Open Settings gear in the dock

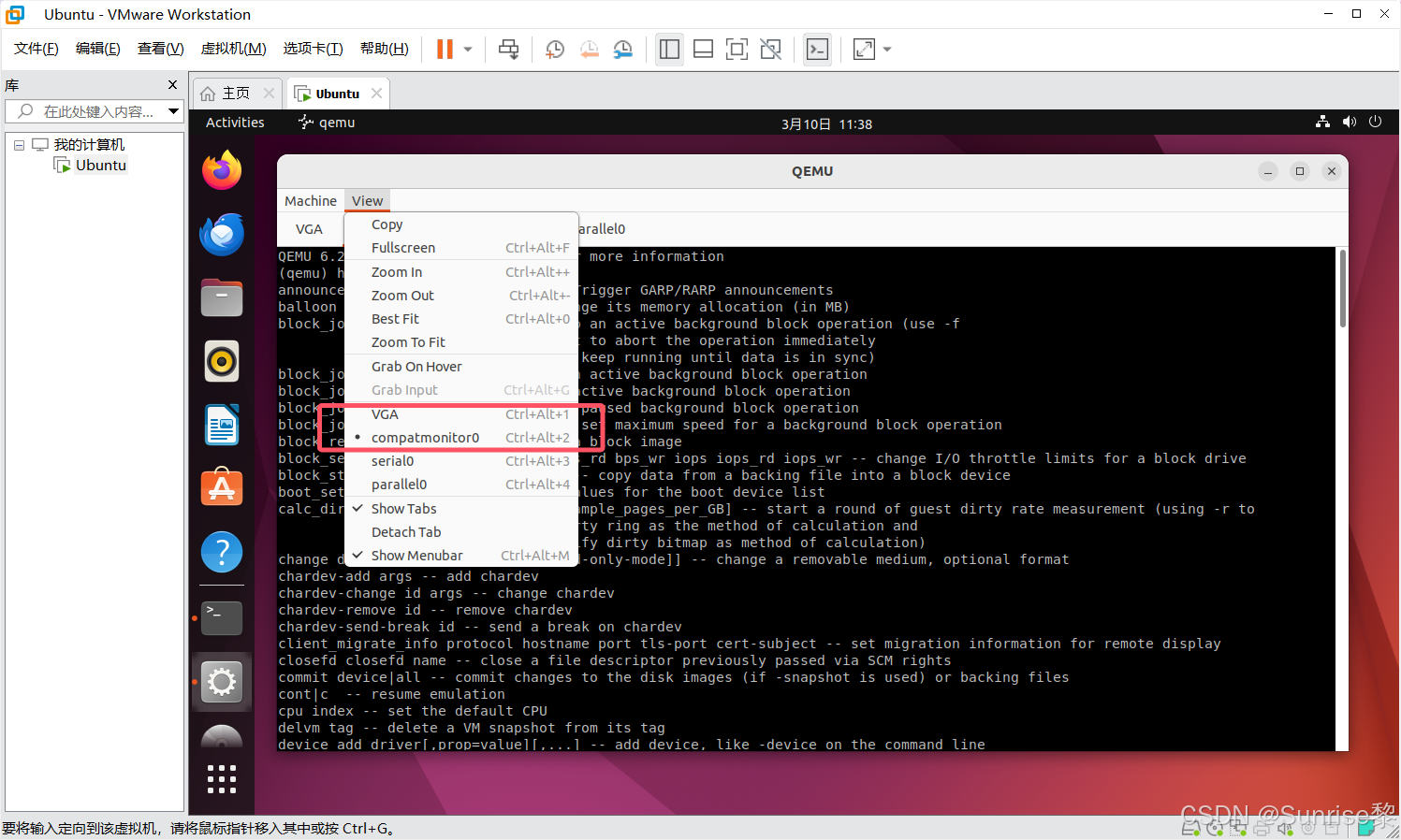click(x=222, y=682)
